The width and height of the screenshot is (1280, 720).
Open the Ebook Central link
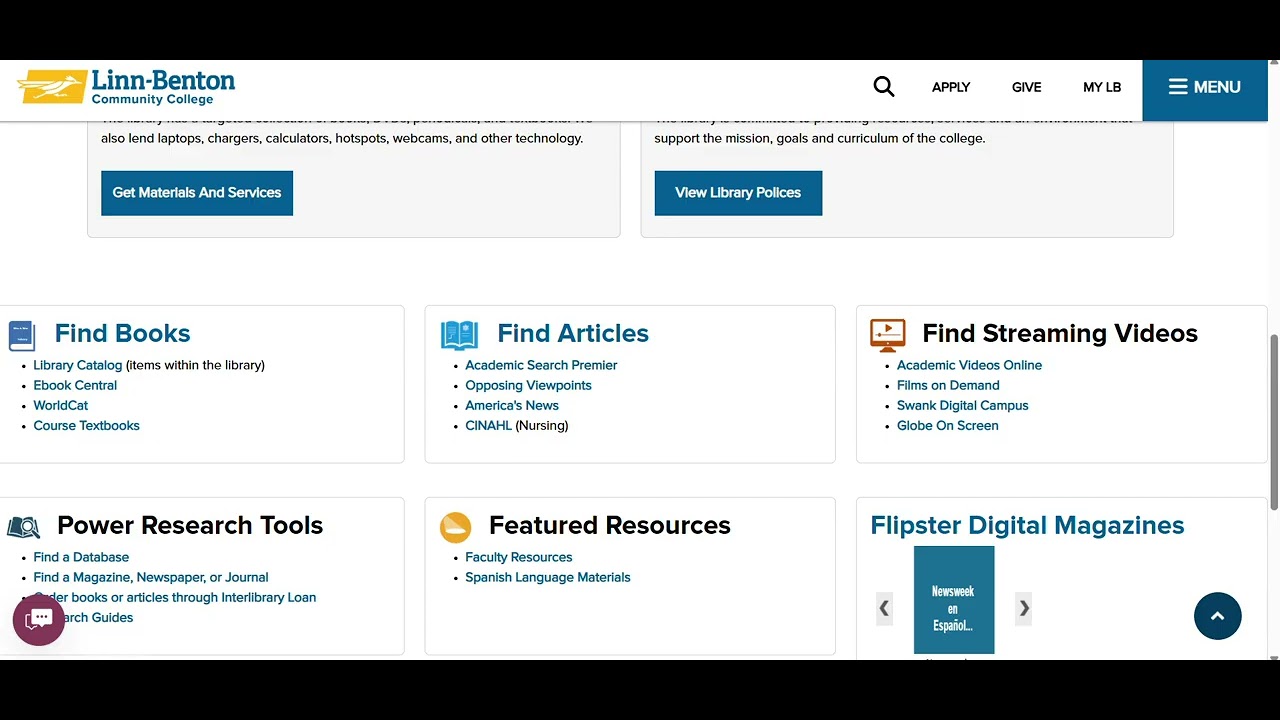pos(75,385)
